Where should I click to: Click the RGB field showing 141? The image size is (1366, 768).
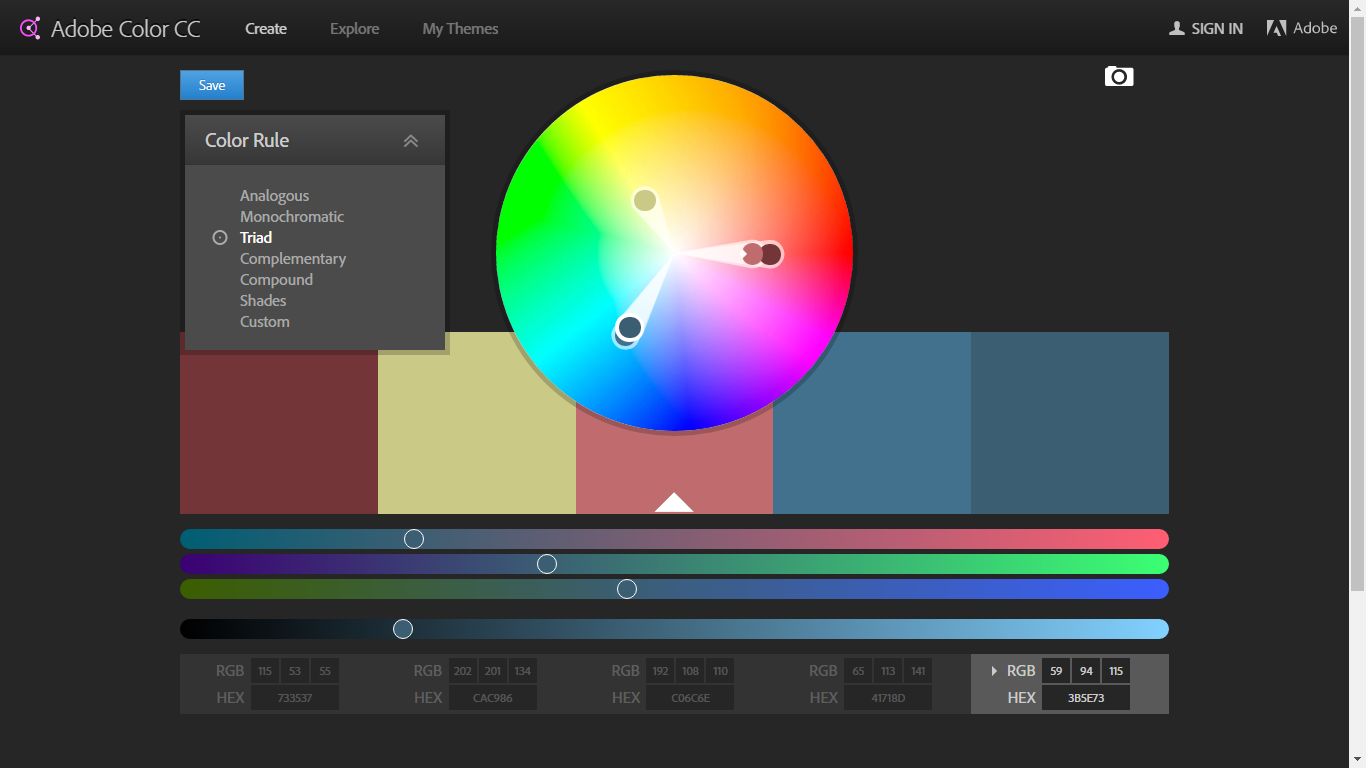coord(918,671)
